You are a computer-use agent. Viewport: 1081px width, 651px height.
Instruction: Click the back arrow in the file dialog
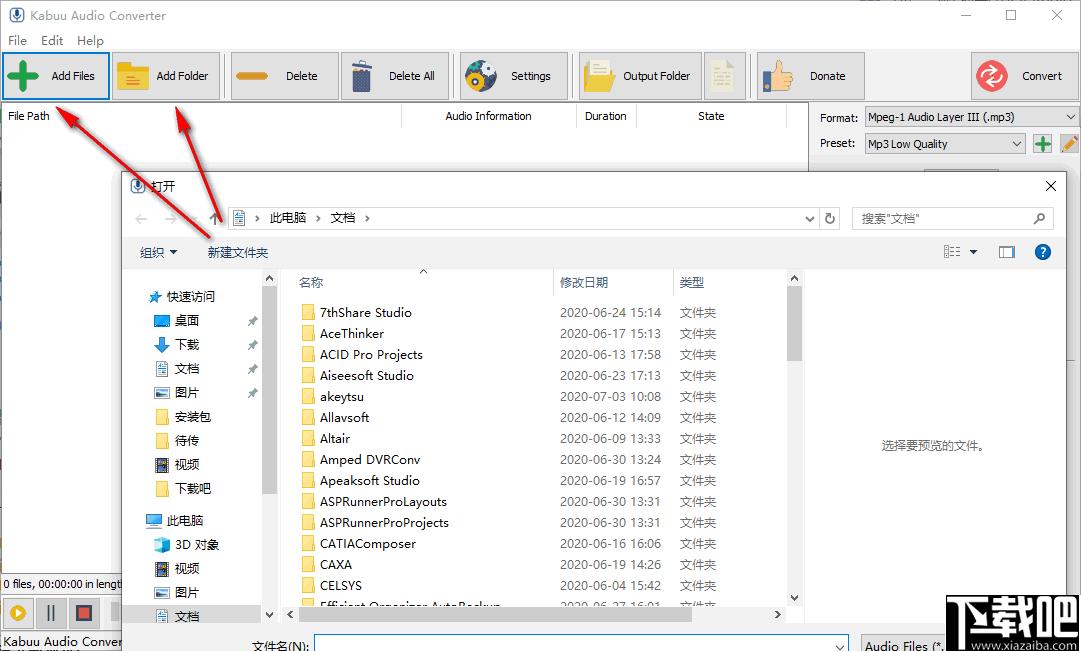point(141,219)
